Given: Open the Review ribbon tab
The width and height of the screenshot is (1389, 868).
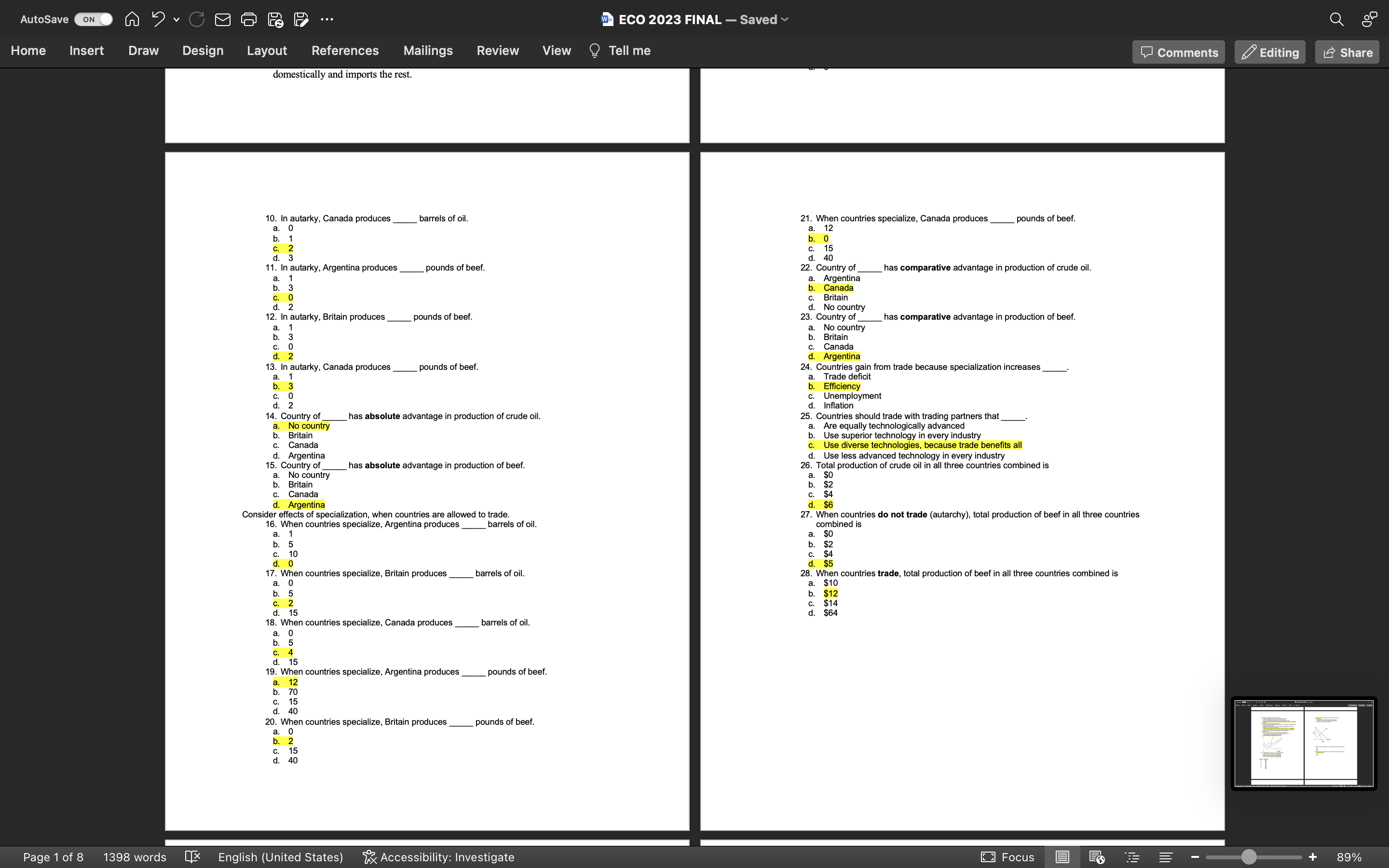Looking at the screenshot, I should [497, 51].
